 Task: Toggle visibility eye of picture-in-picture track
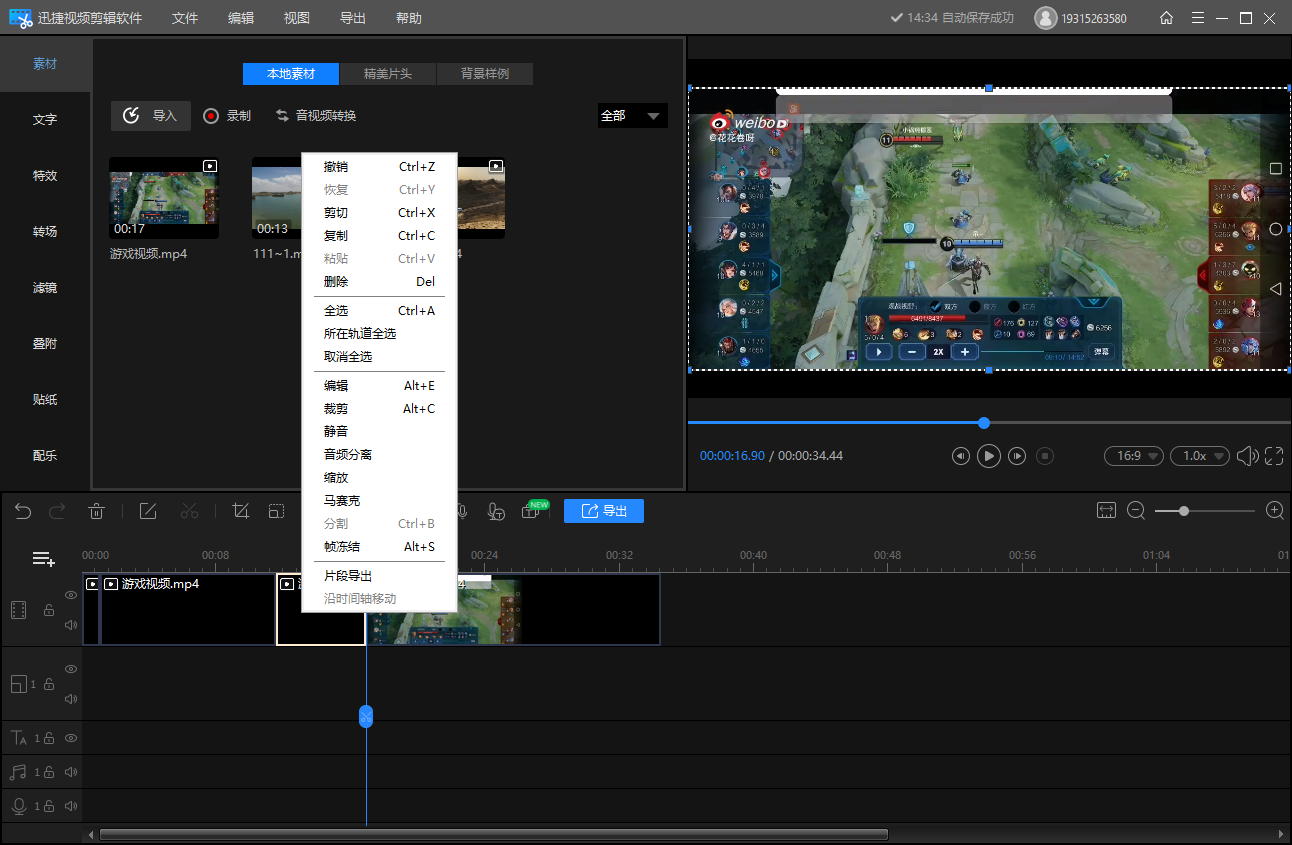[x=71, y=669]
